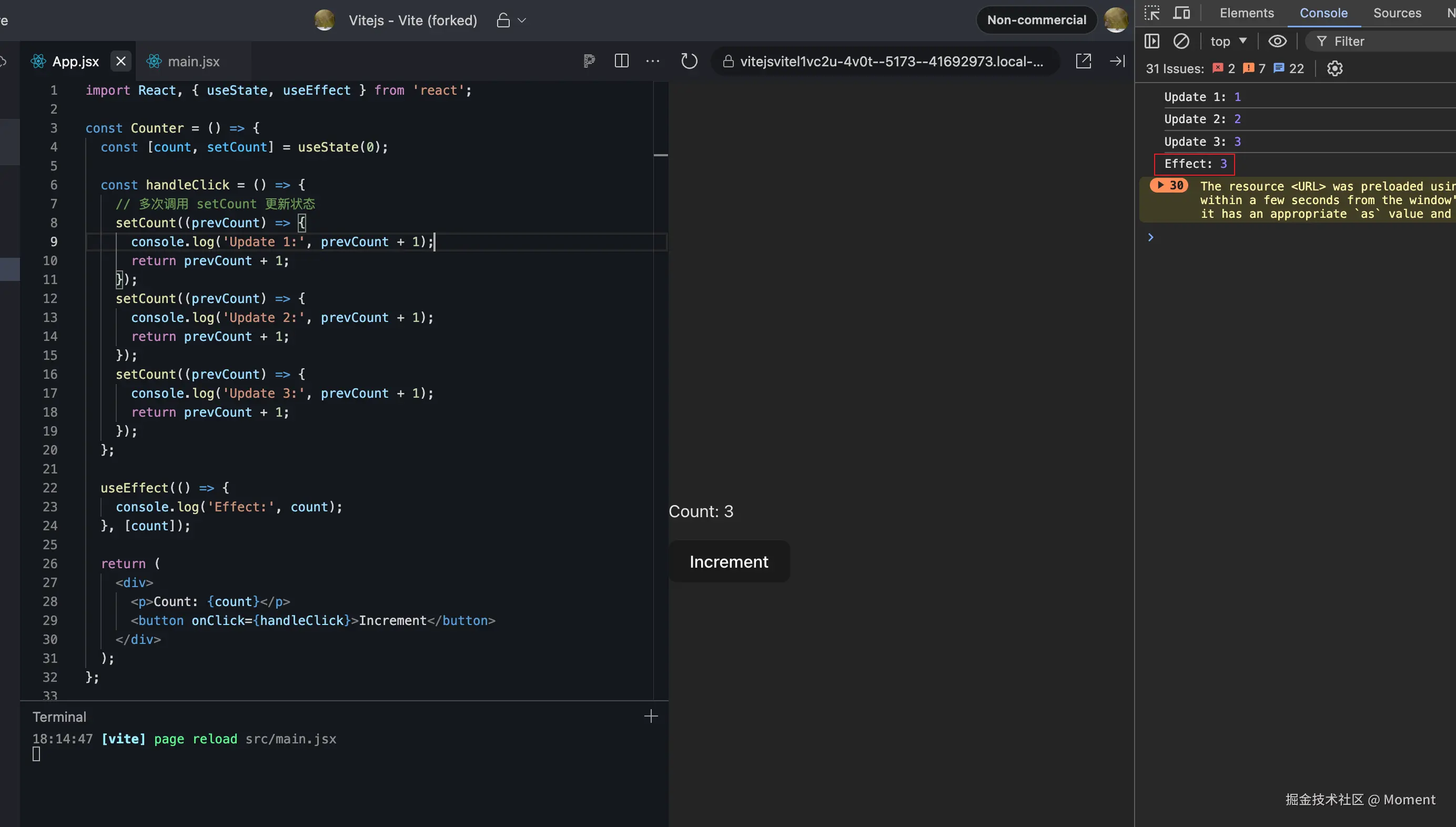
Task: Click the editor minimap scroll indicator
Action: click(x=661, y=155)
